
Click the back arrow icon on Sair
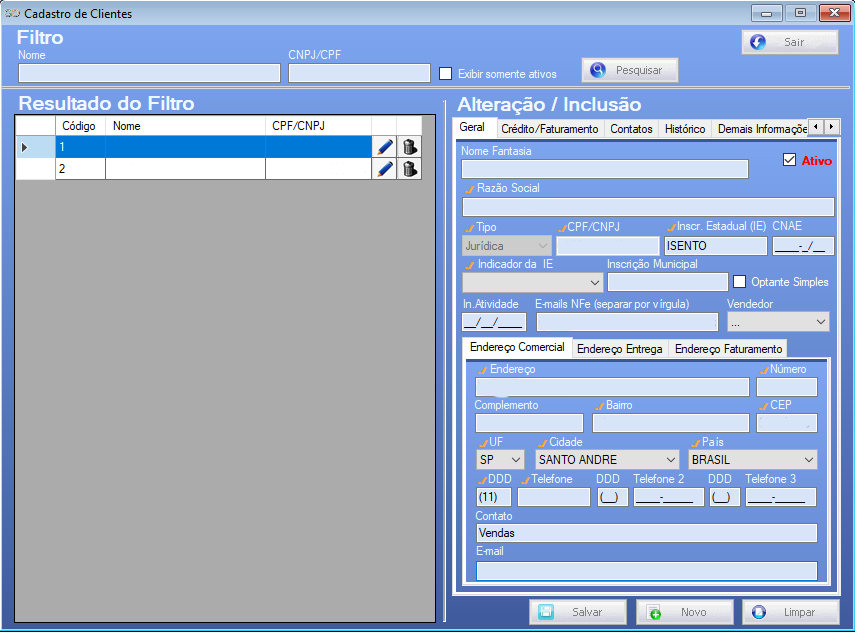(758, 42)
